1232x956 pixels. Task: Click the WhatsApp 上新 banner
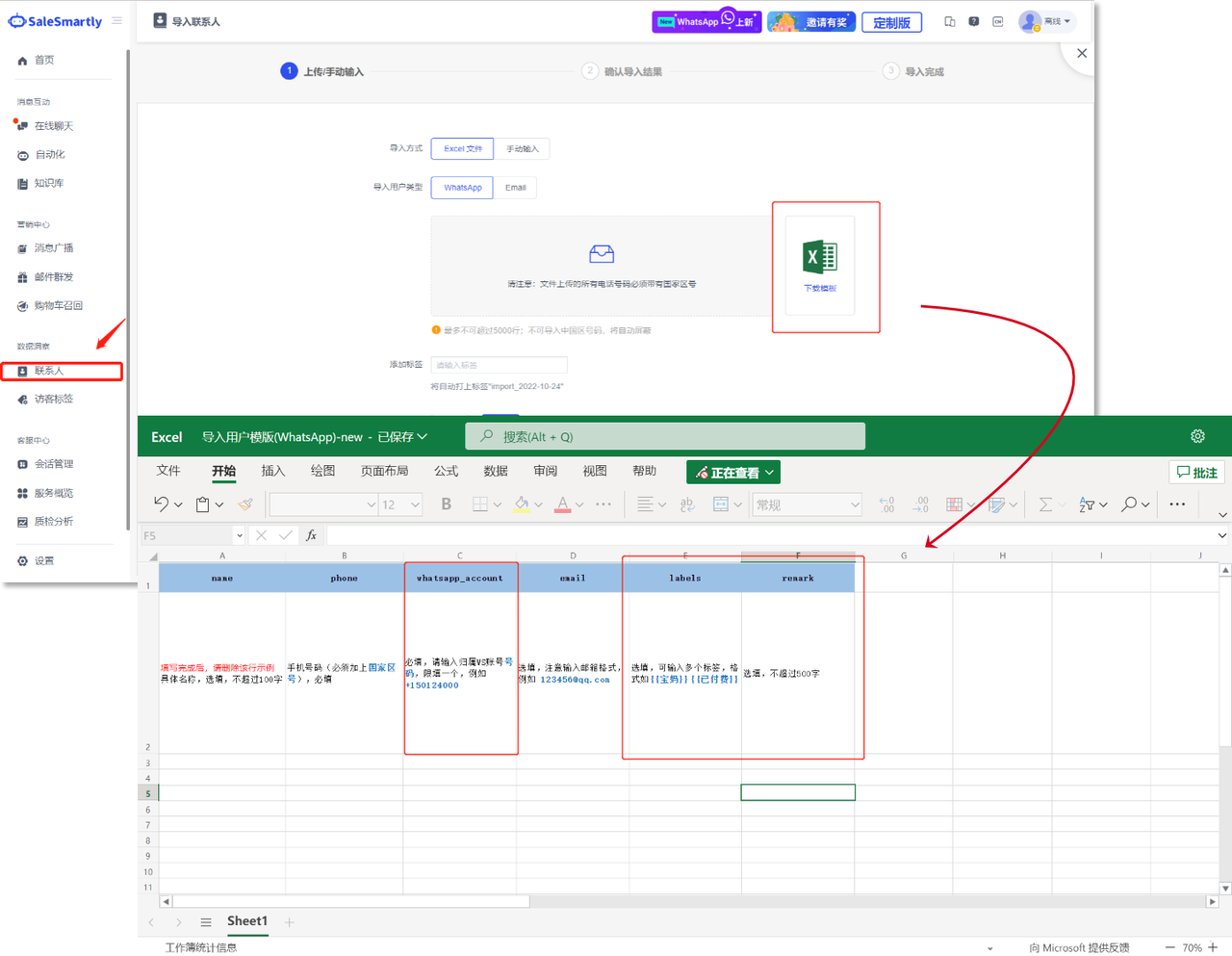coord(706,21)
